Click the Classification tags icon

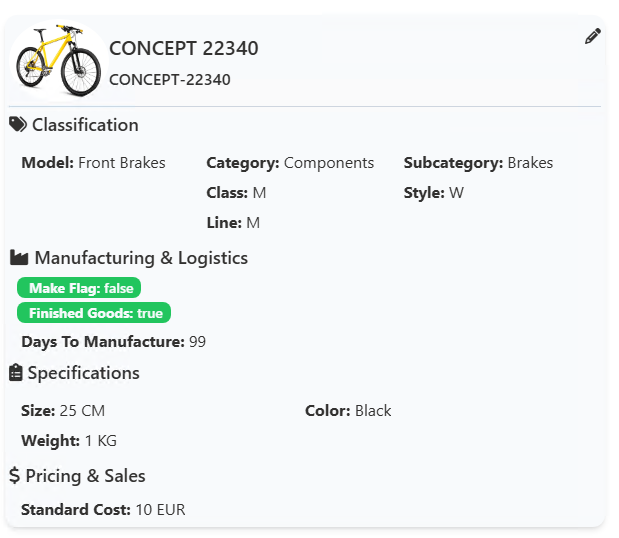coord(18,125)
